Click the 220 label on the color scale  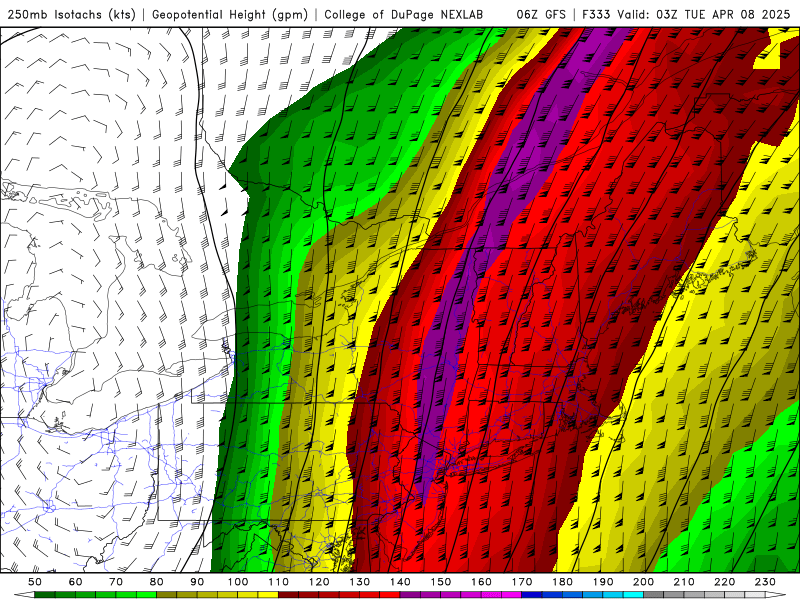pos(724,582)
